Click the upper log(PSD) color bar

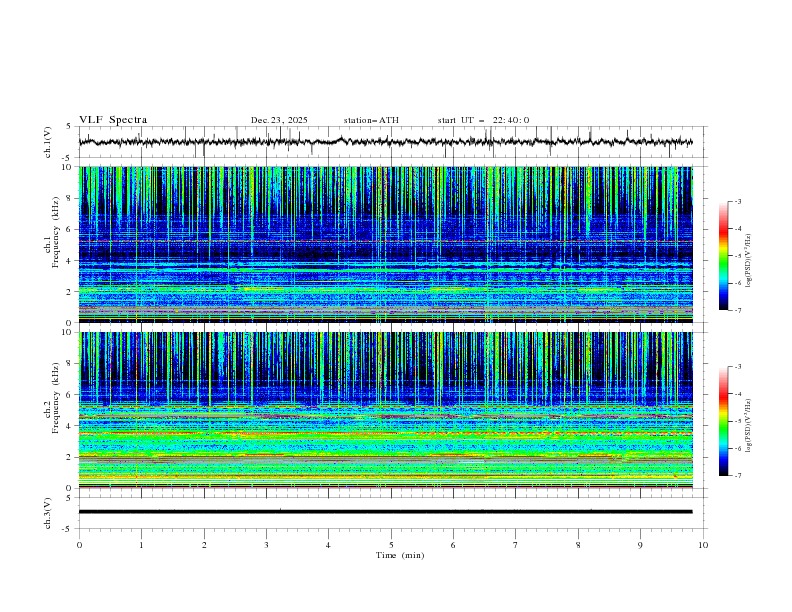(x=723, y=255)
